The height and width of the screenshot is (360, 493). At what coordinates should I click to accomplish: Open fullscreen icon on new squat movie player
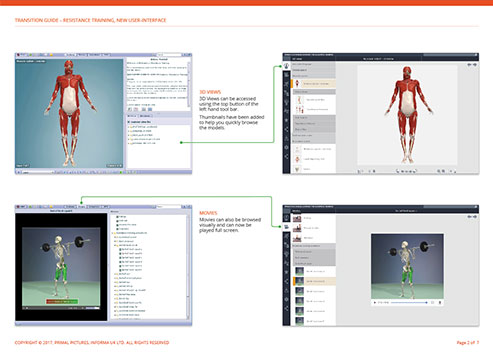[433, 302]
